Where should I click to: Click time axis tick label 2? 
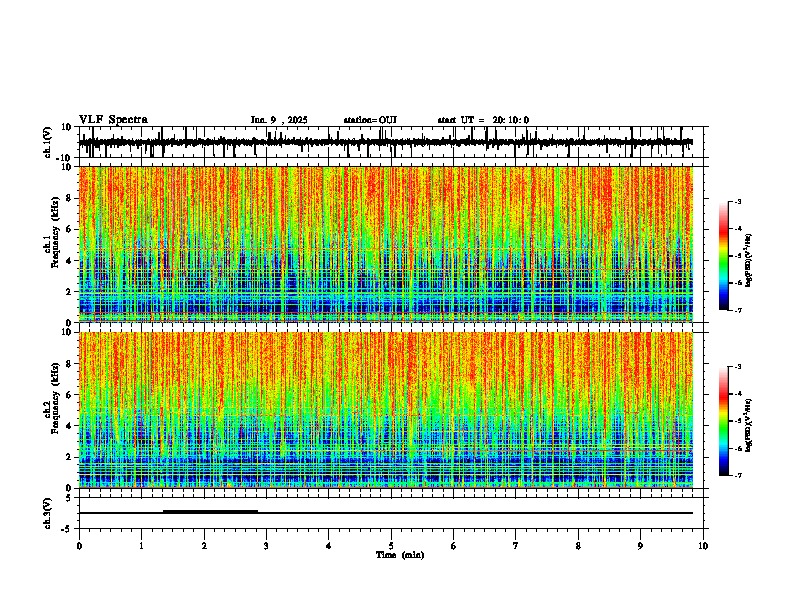click(204, 546)
